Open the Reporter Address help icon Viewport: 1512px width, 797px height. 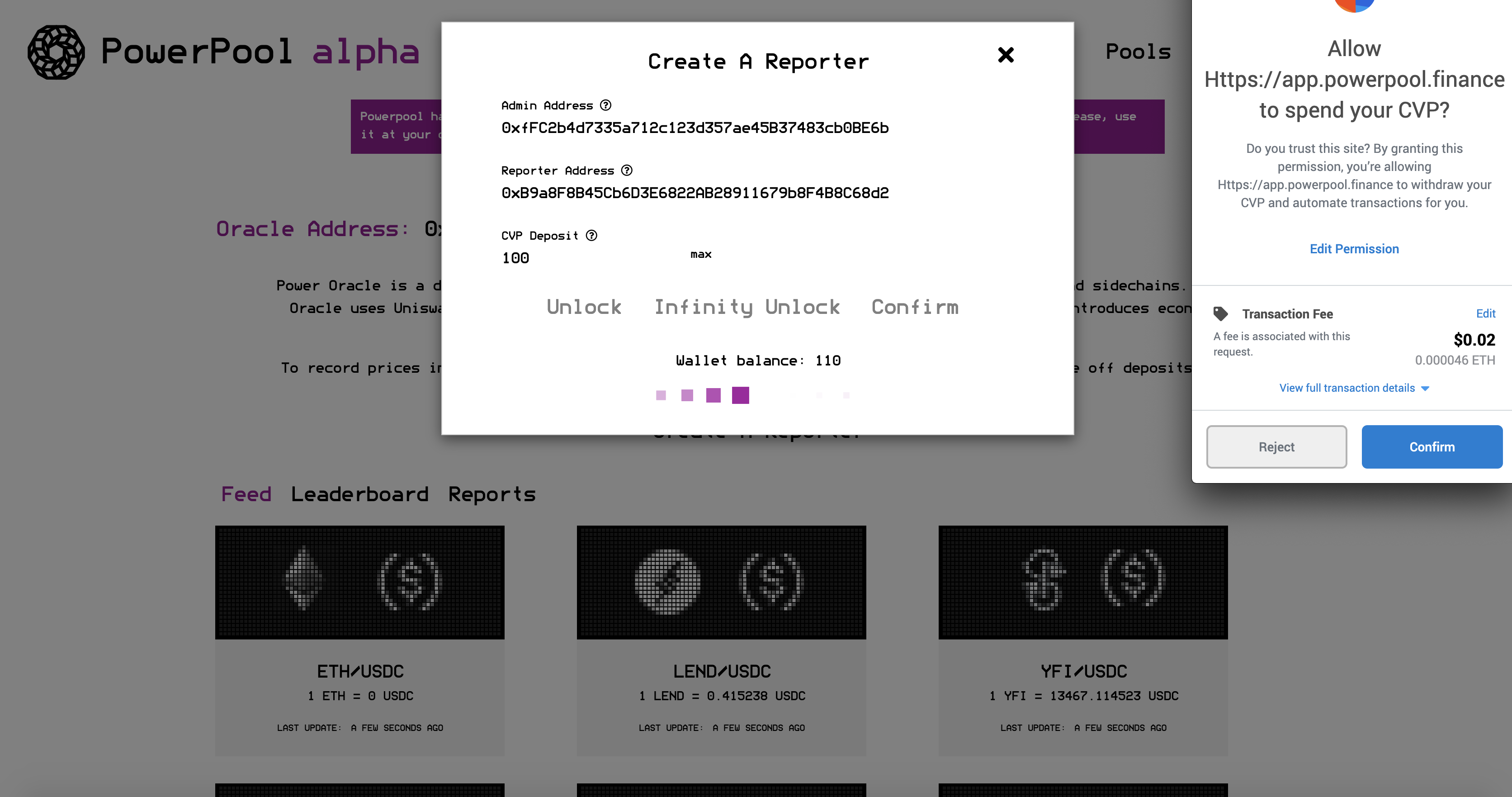627,171
